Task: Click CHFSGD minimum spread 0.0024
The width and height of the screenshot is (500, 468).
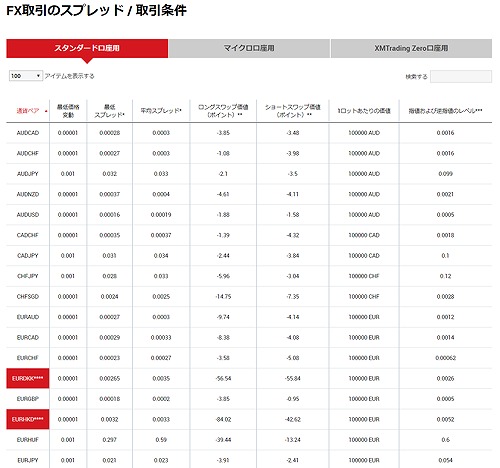Action: click(109, 297)
